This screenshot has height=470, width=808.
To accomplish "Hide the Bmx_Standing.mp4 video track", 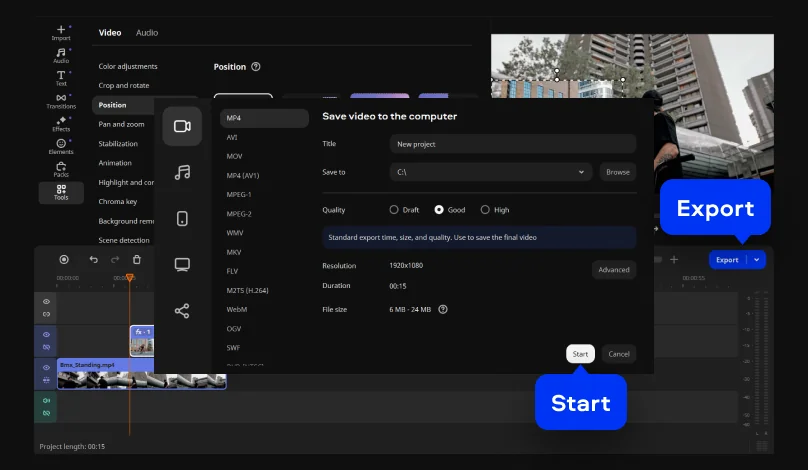I will [x=46, y=368].
